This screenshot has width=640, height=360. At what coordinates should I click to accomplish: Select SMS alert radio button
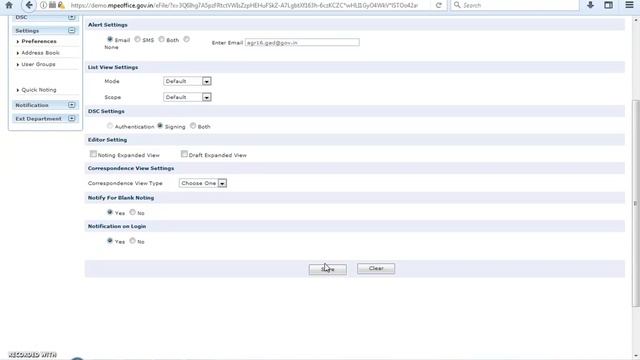point(138,39)
